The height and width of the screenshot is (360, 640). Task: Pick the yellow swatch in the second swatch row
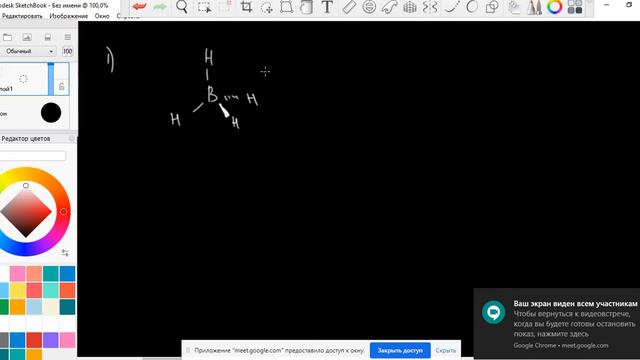click(18, 290)
